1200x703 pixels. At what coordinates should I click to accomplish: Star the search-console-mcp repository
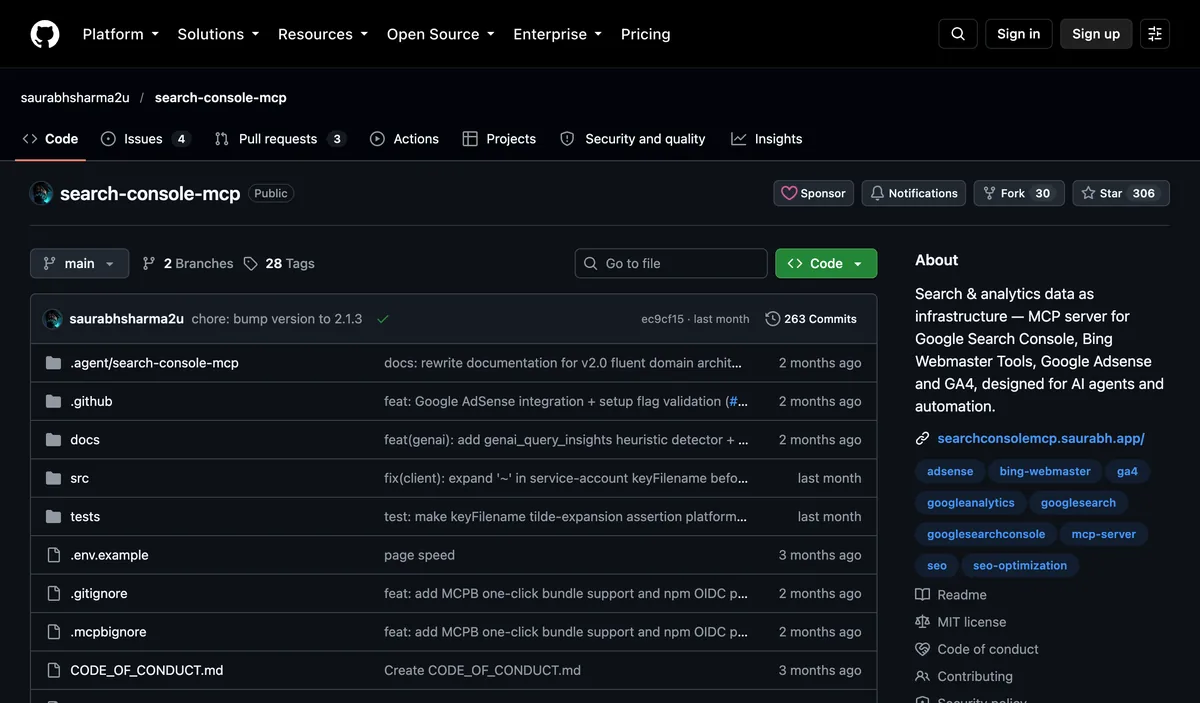click(1121, 193)
